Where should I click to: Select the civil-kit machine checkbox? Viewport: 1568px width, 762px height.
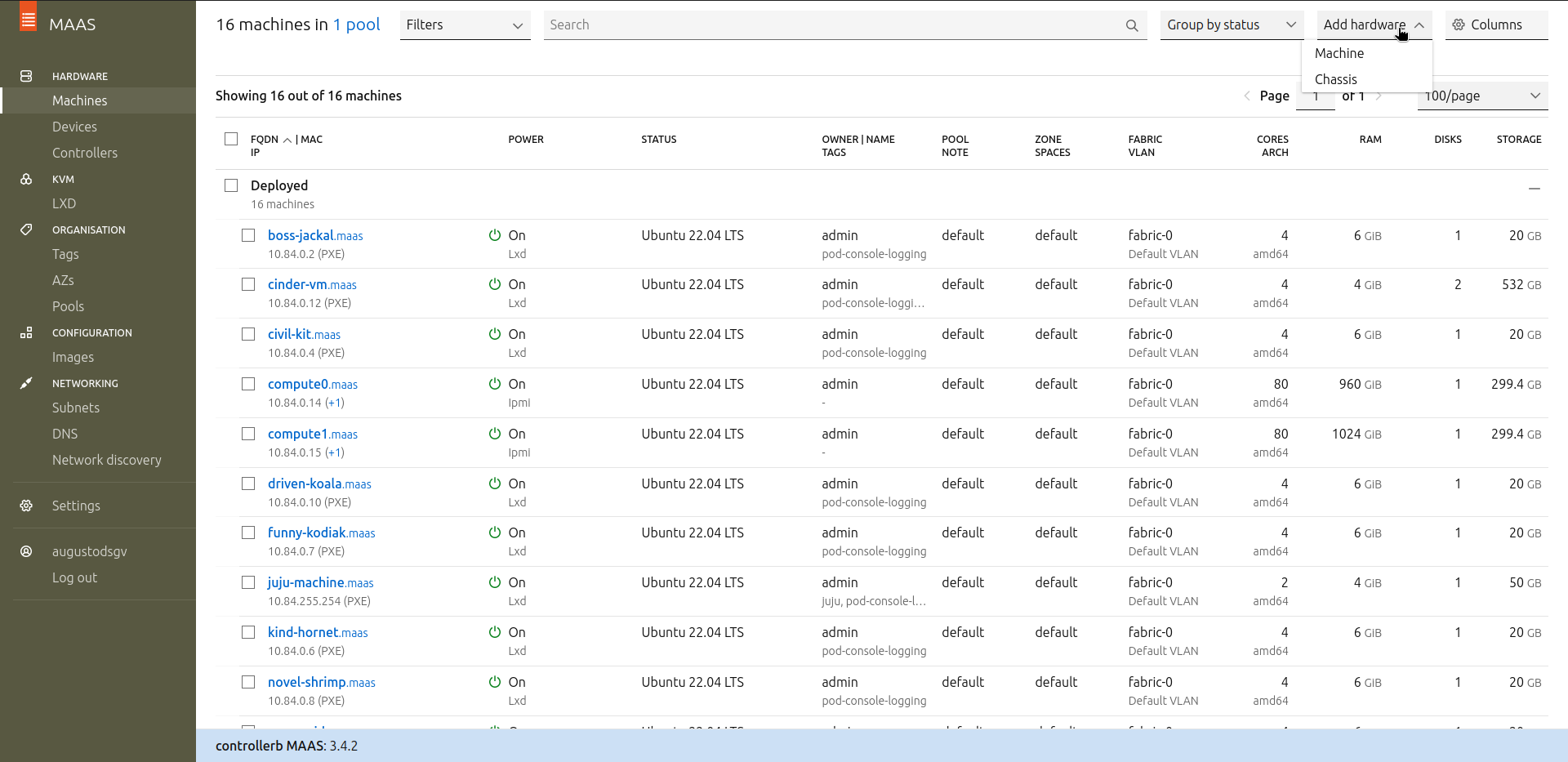click(x=248, y=334)
